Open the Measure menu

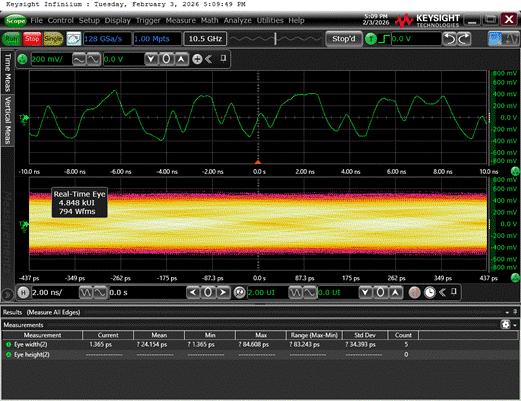tap(180, 20)
